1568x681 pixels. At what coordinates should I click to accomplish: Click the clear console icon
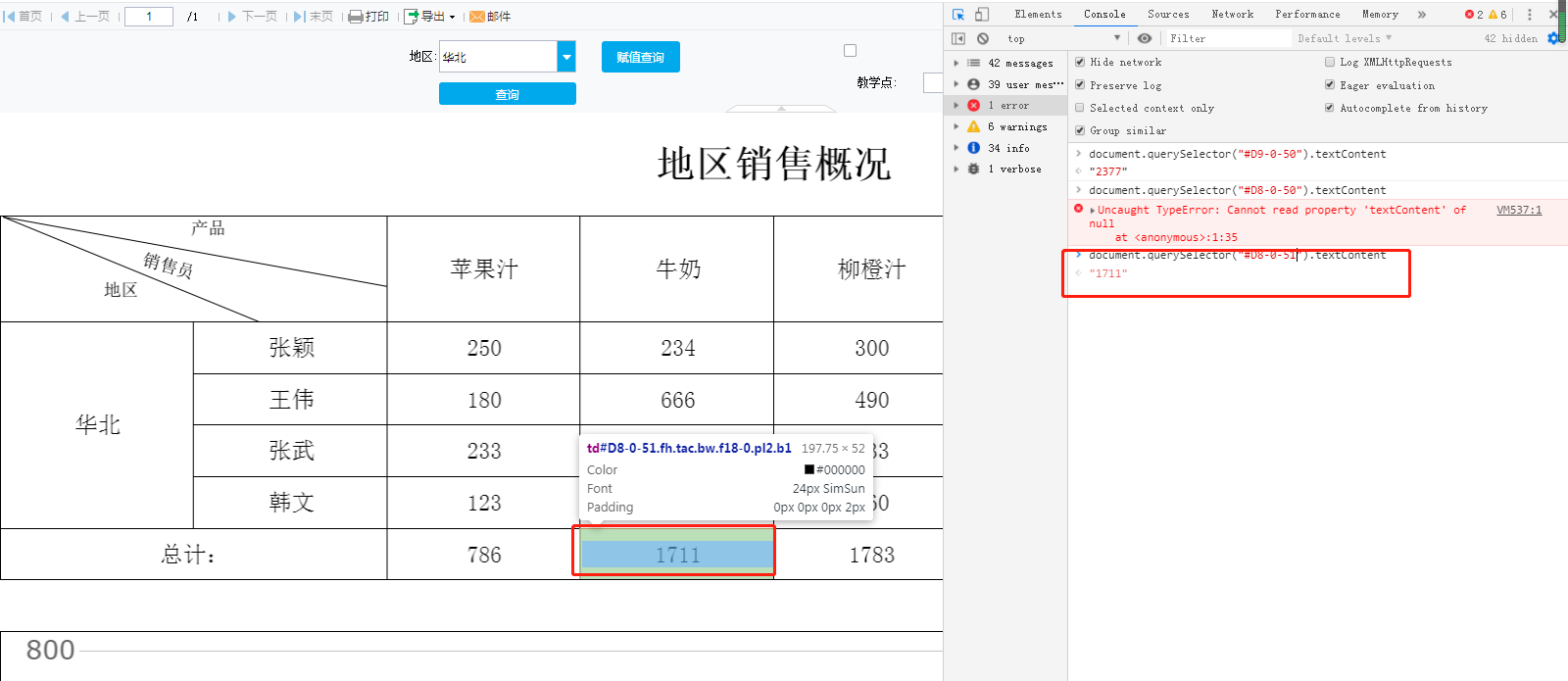[983, 39]
